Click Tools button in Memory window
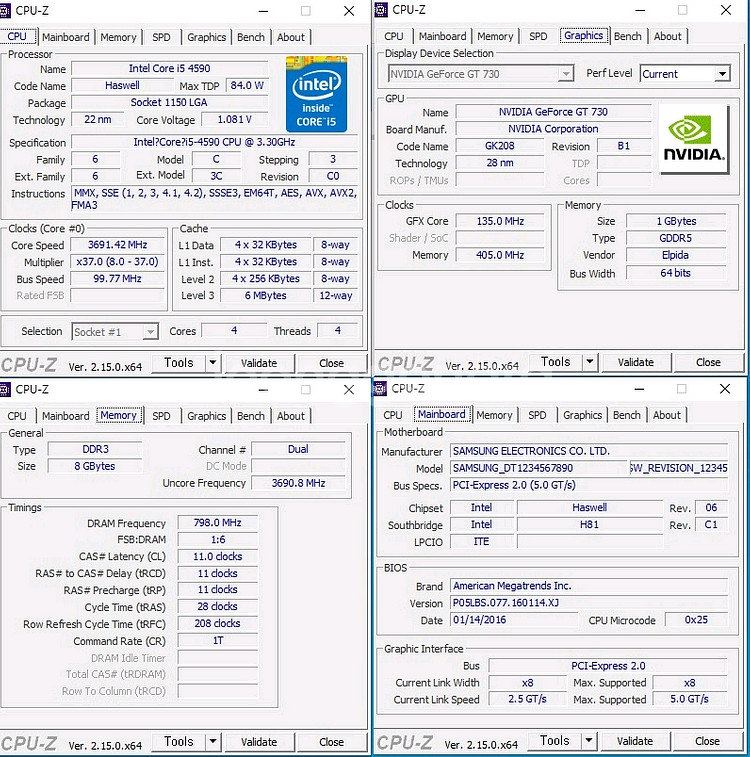The width and height of the screenshot is (750, 757). (x=179, y=741)
